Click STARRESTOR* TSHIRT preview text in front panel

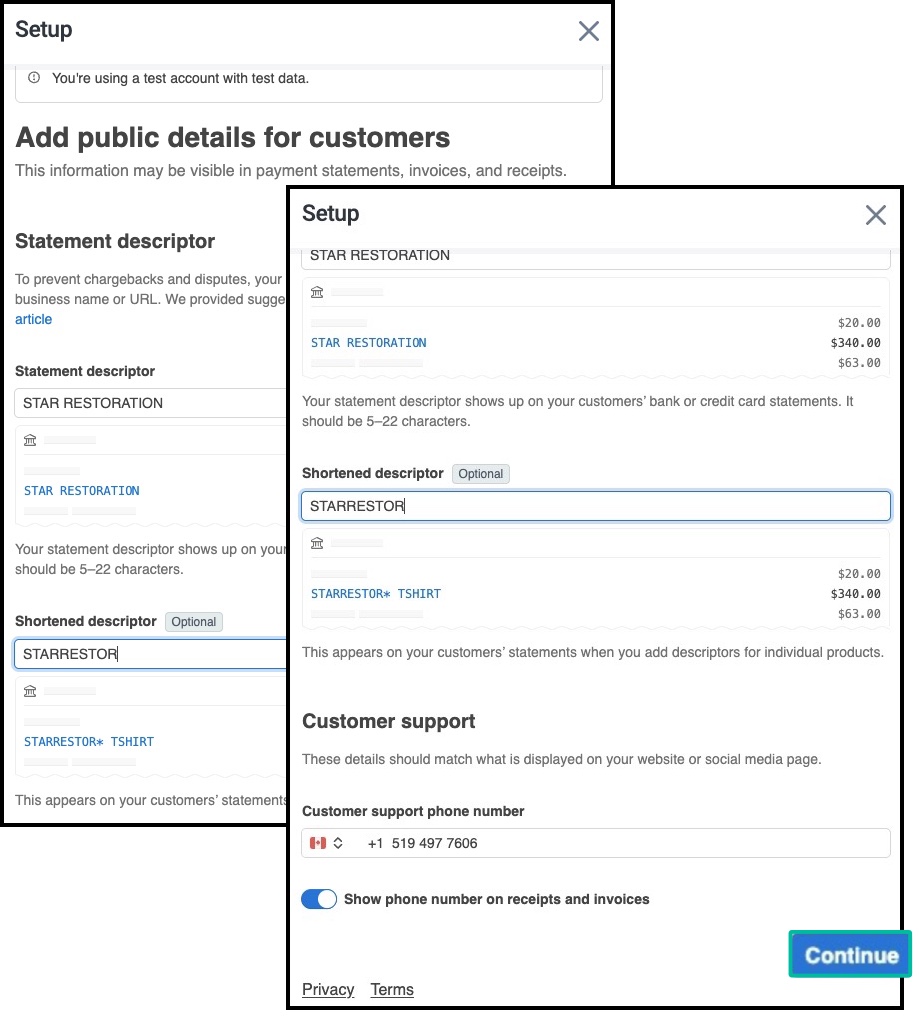click(x=376, y=594)
